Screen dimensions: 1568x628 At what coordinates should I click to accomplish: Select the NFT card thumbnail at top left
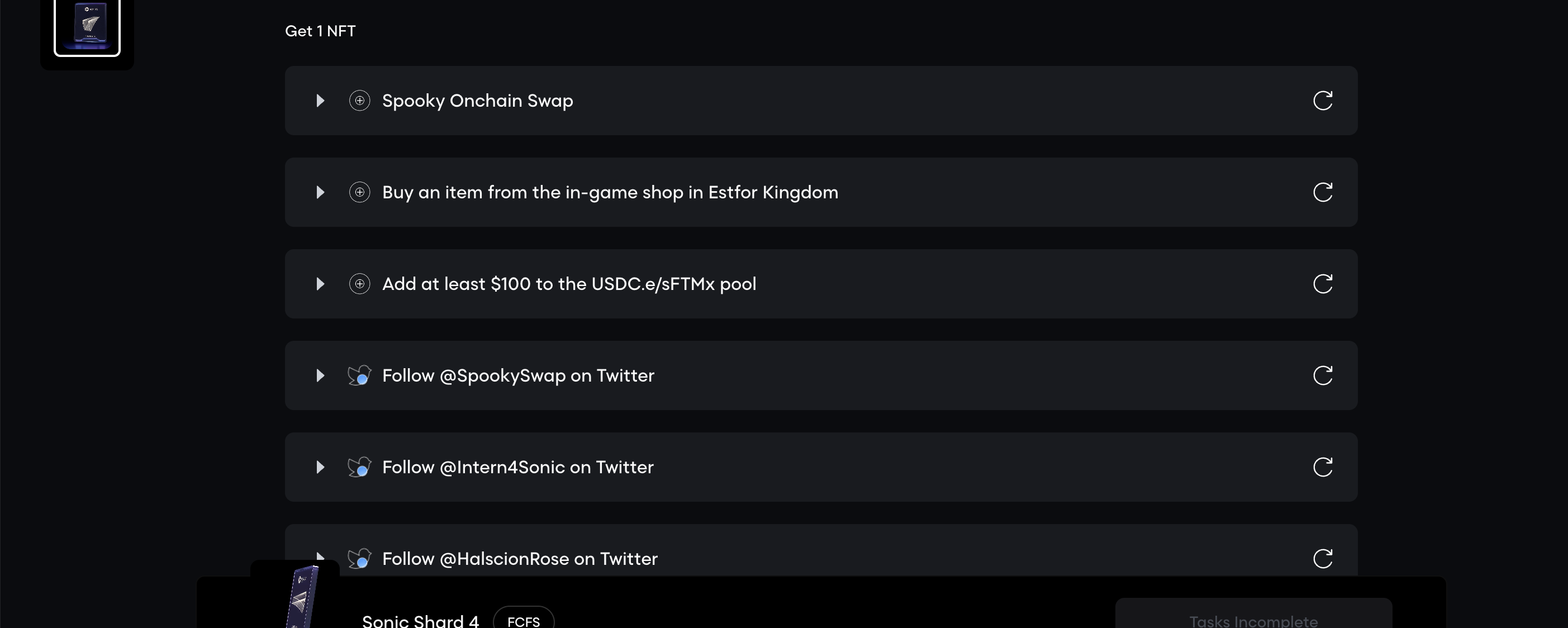point(87,27)
